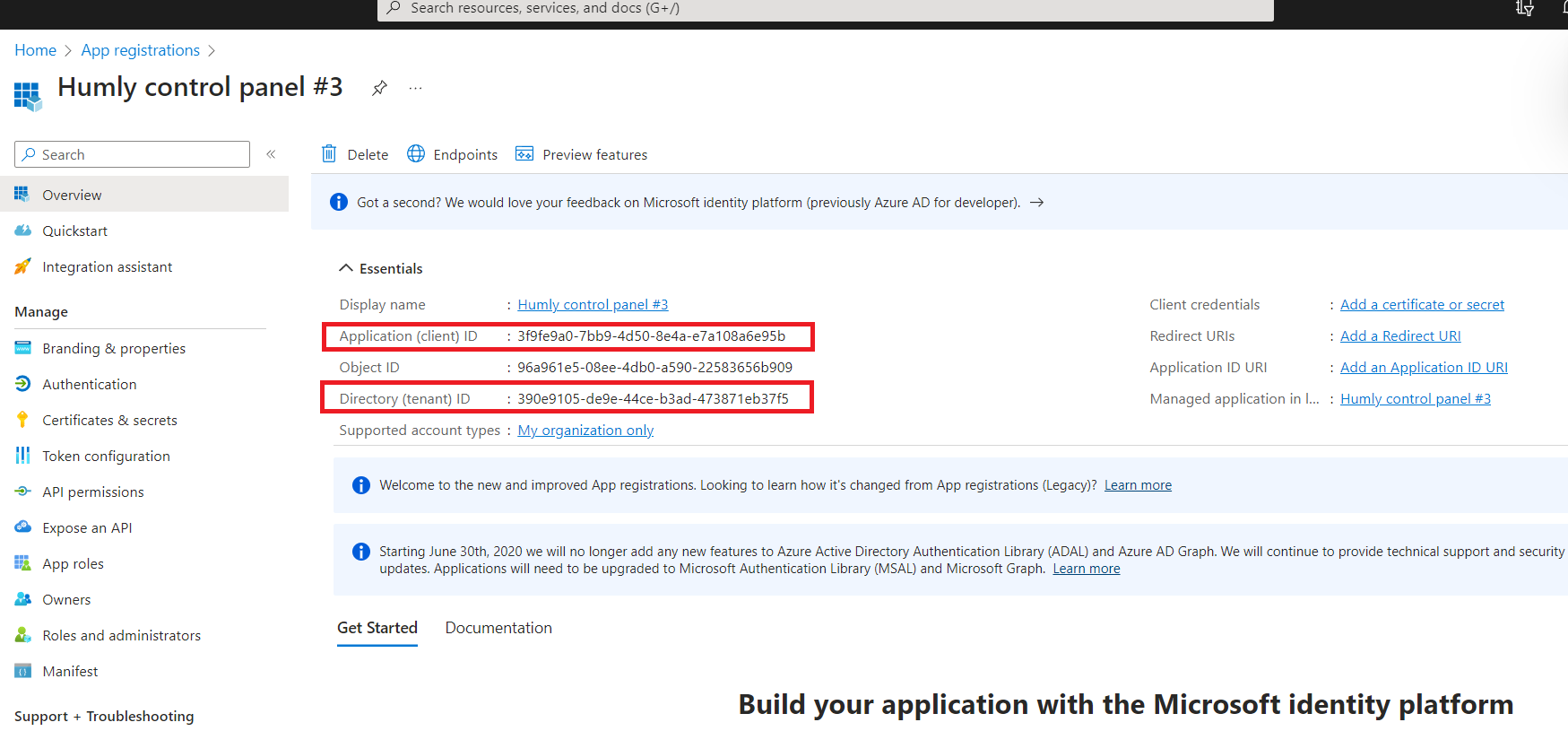Click Add a certificate or secret
1568x731 pixels.
tap(1422, 305)
